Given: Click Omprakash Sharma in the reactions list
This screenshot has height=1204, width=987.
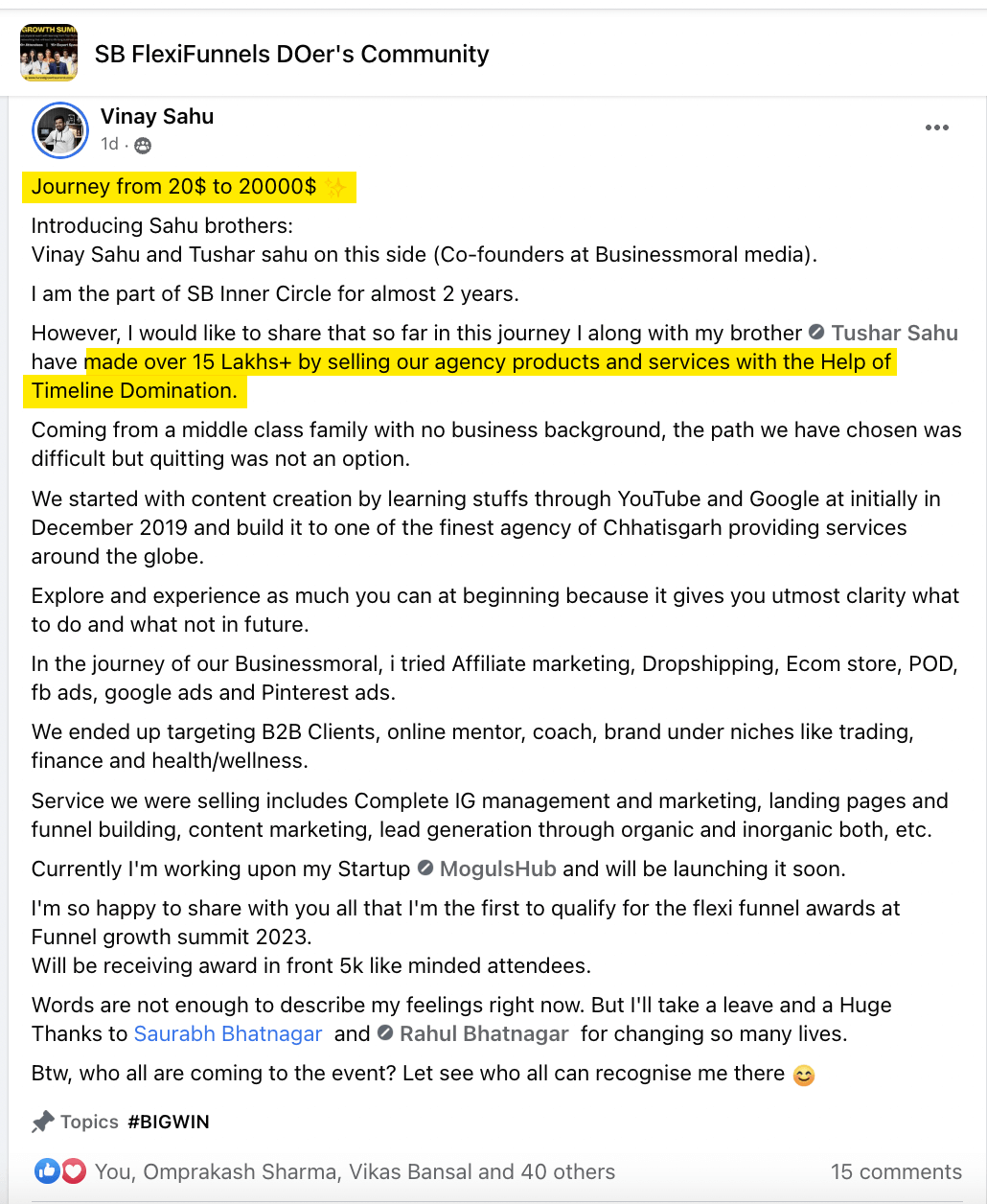Looking at the screenshot, I should click(236, 1170).
